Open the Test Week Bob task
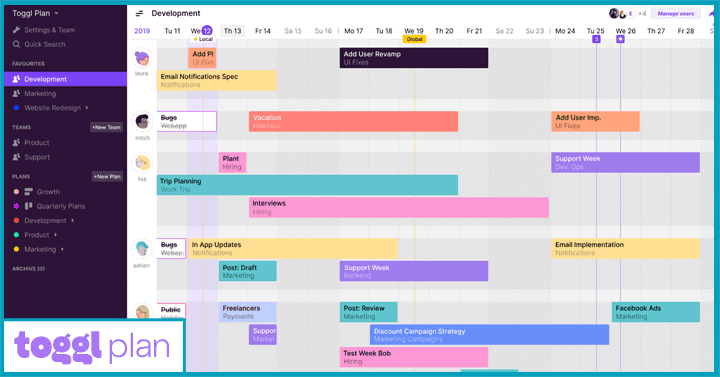Viewport: 720px width, 377px height. point(414,357)
